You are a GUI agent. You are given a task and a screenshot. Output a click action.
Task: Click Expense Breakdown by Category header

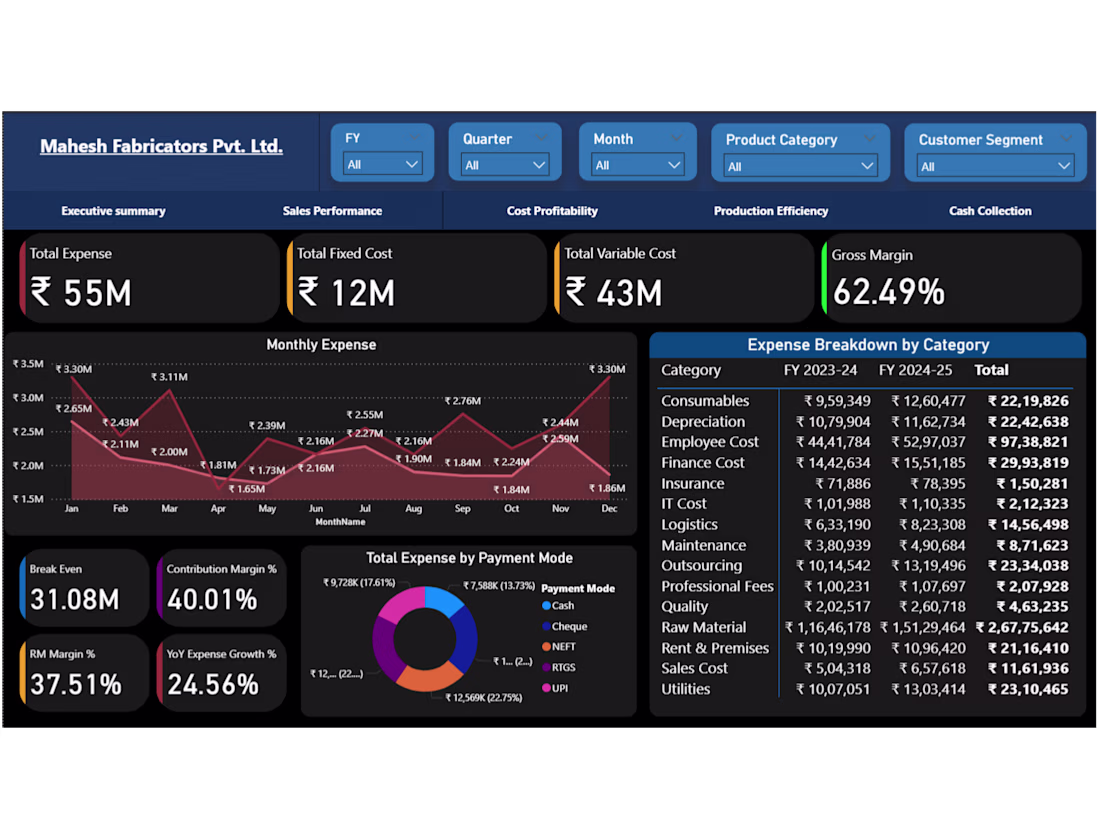pyautogui.click(x=868, y=344)
